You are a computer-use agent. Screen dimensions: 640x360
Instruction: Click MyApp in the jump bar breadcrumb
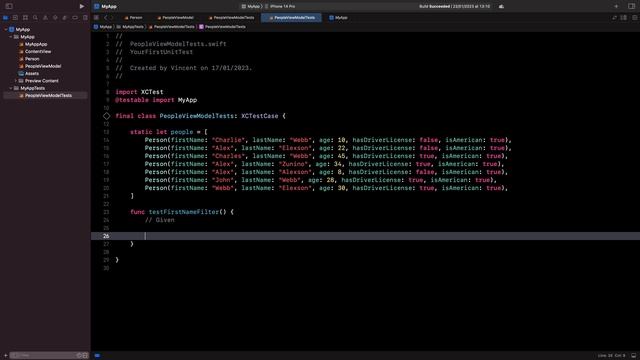point(103,27)
